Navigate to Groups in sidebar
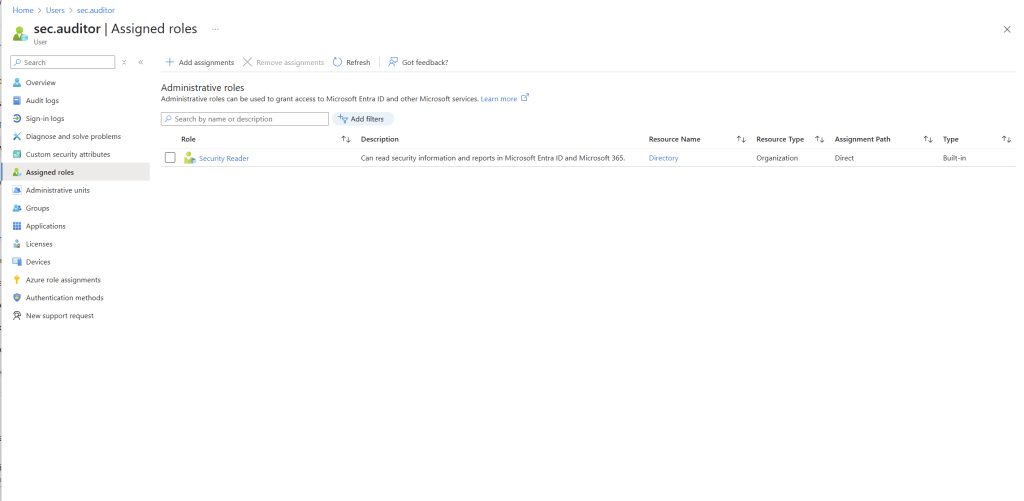1024x501 pixels. (x=37, y=208)
